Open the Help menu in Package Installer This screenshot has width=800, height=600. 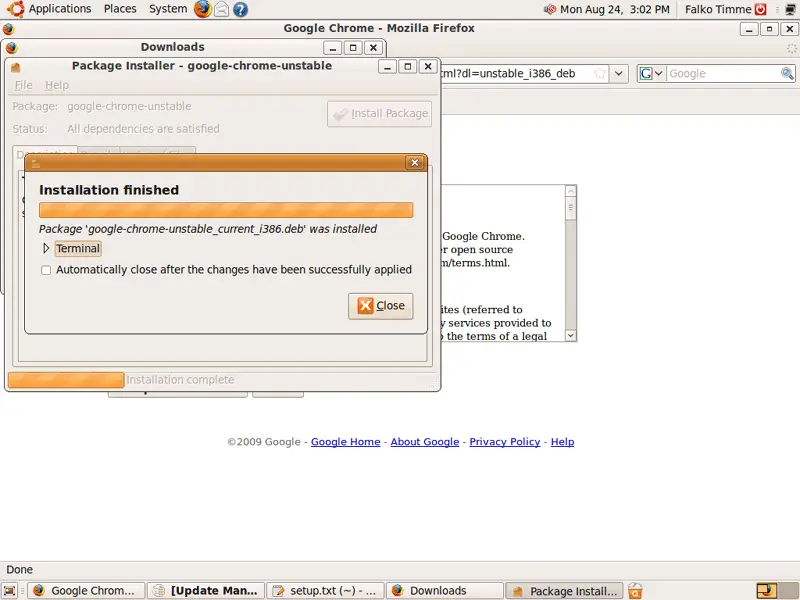[x=57, y=85]
